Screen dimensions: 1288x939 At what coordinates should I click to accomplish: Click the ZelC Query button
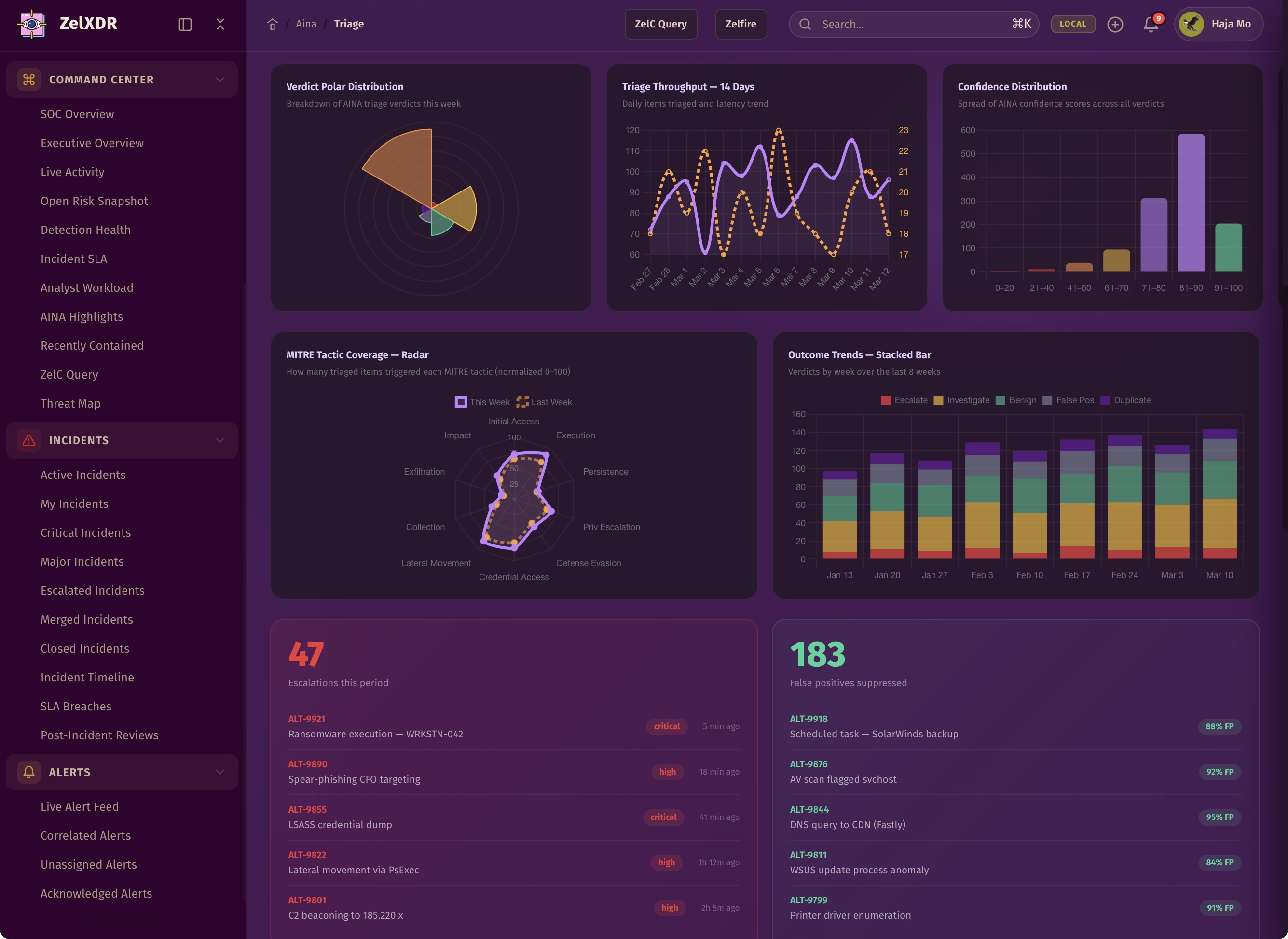[660, 24]
